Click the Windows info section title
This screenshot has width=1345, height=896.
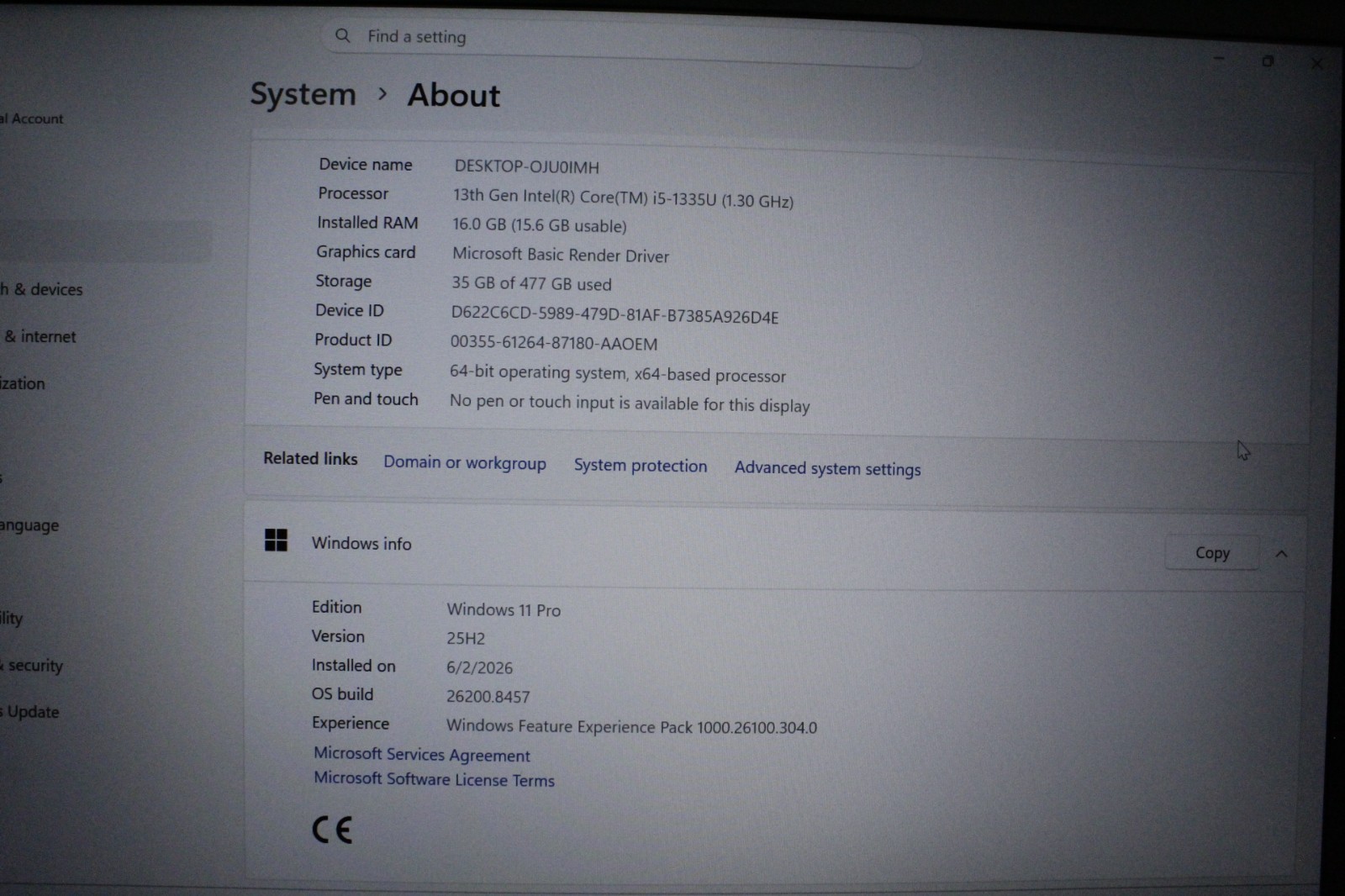pyautogui.click(x=361, y=543)
